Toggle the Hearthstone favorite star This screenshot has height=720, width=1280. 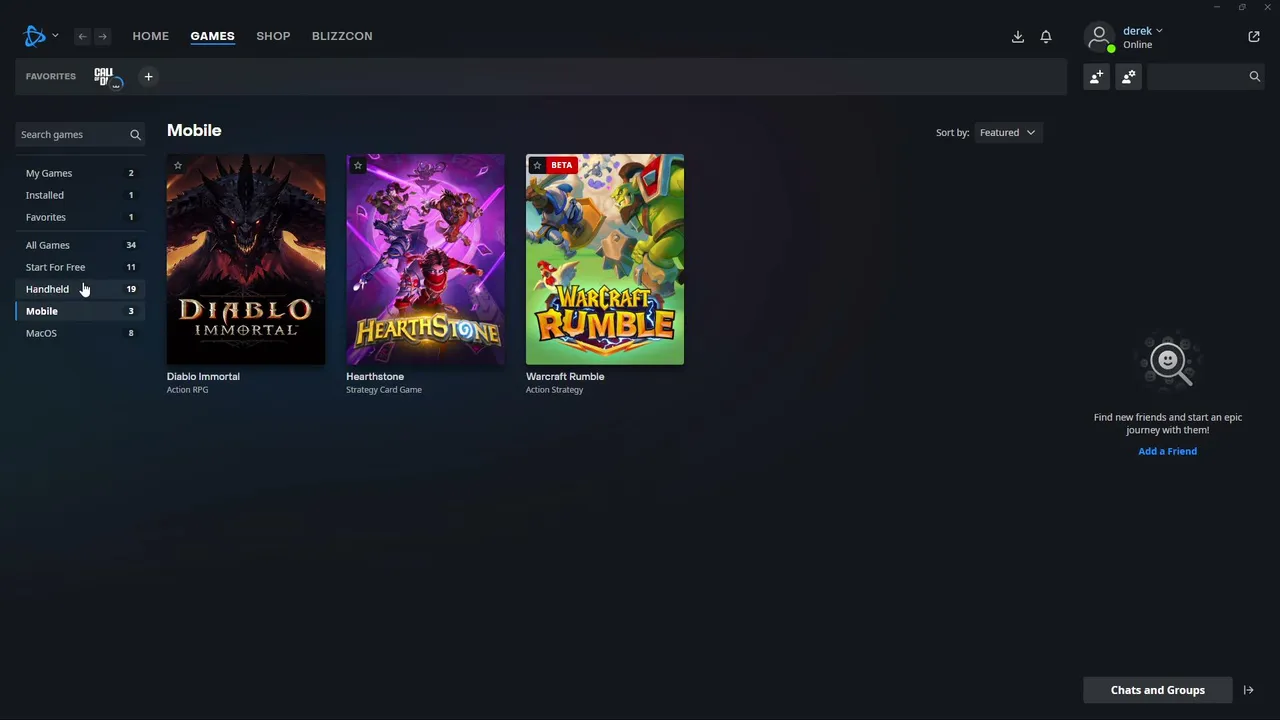click(x=358, y=166)
